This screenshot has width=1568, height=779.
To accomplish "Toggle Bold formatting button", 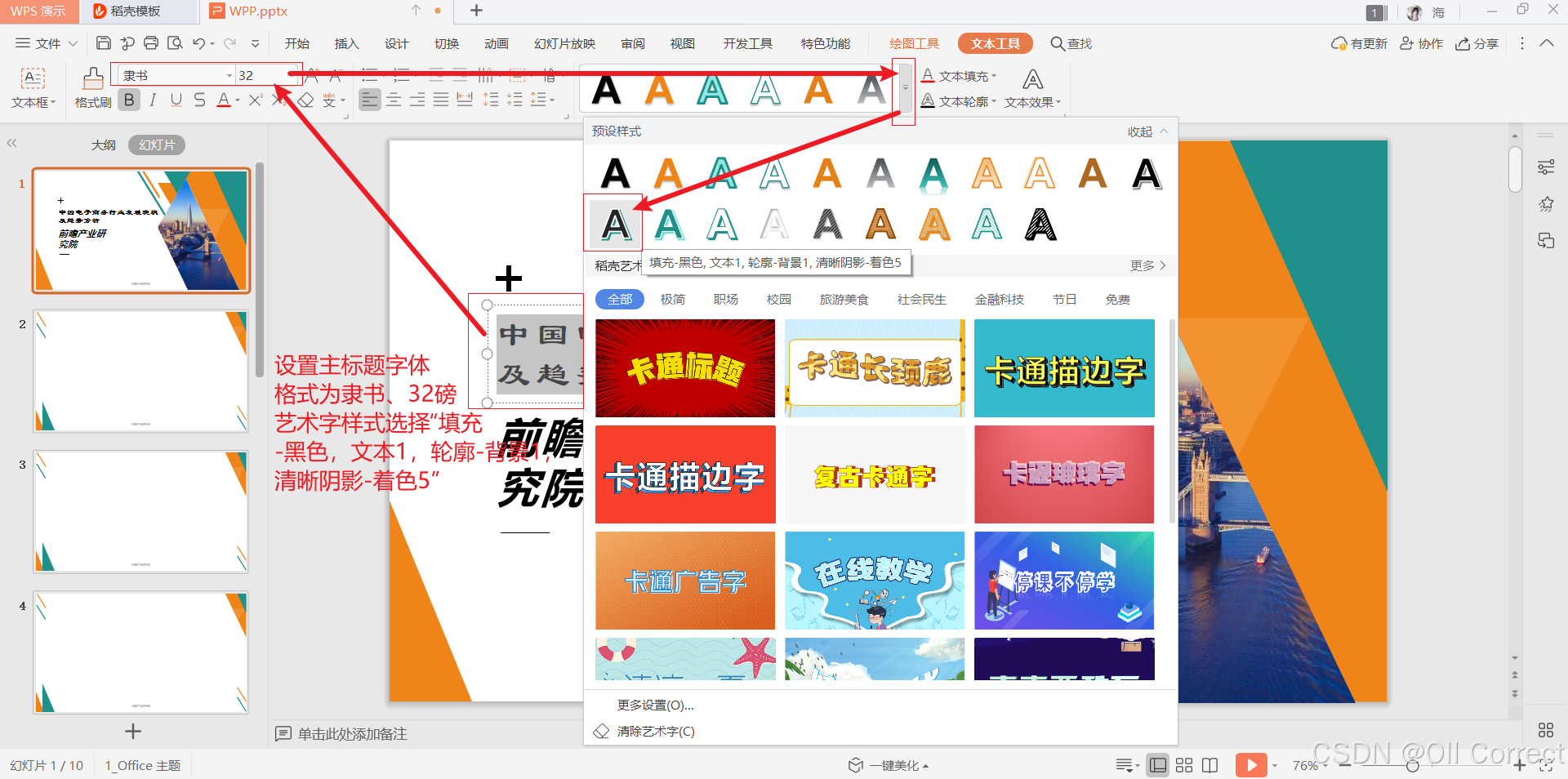I will (129, 100).
